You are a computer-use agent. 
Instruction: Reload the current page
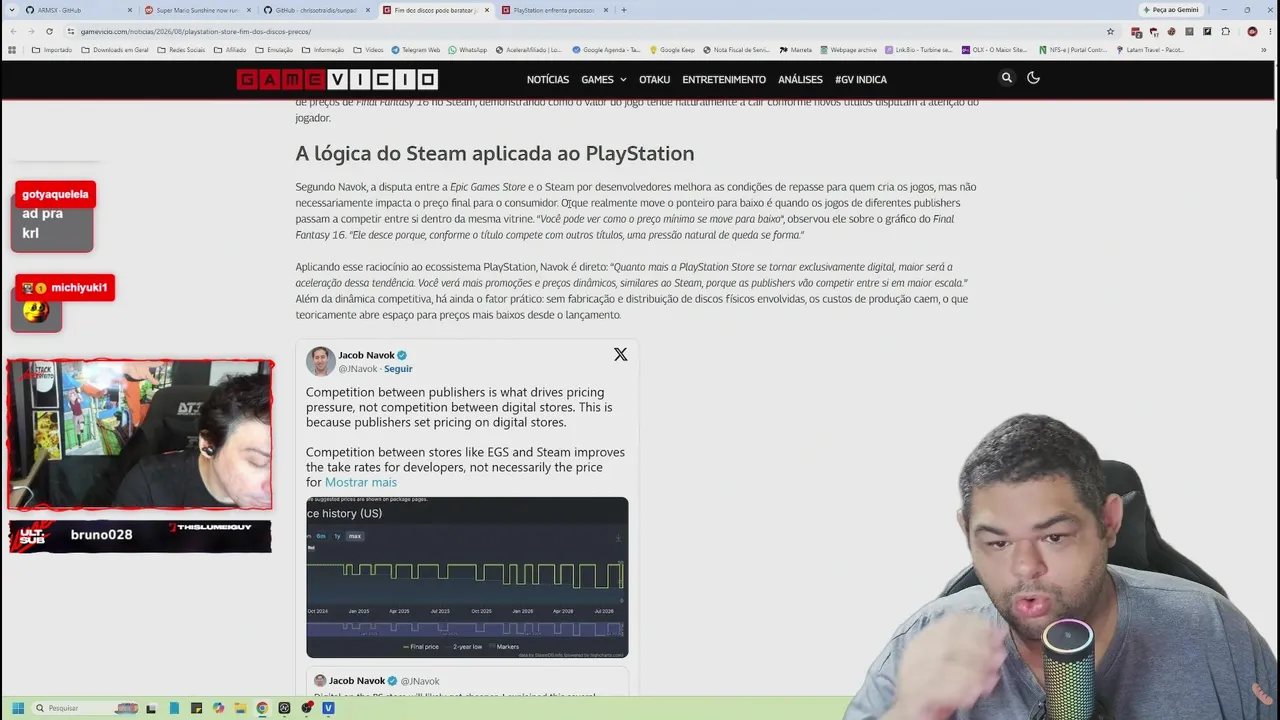51,31
